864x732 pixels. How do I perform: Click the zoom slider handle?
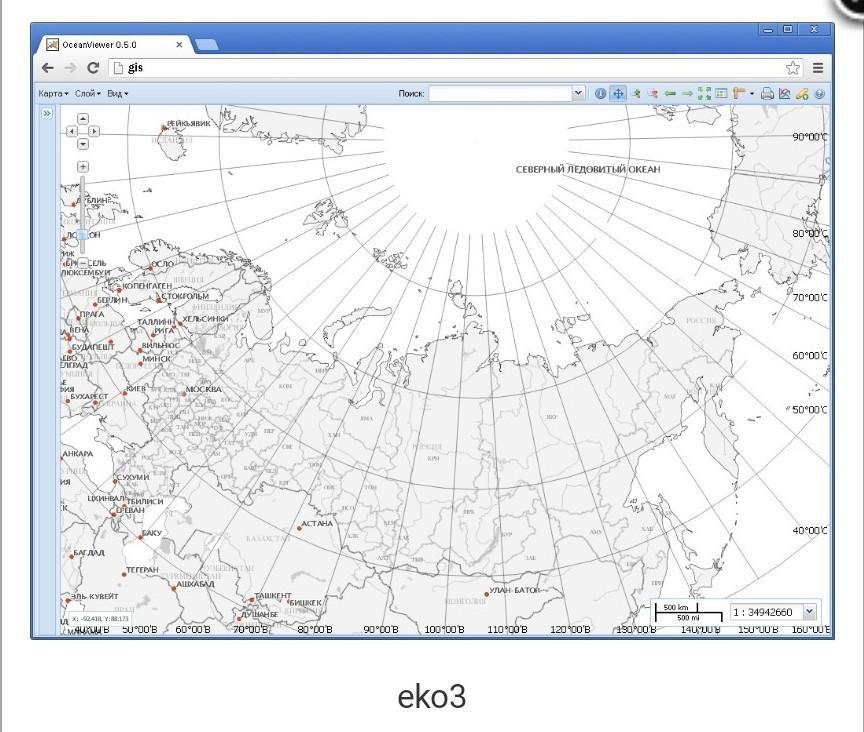[x=83, y=235]
